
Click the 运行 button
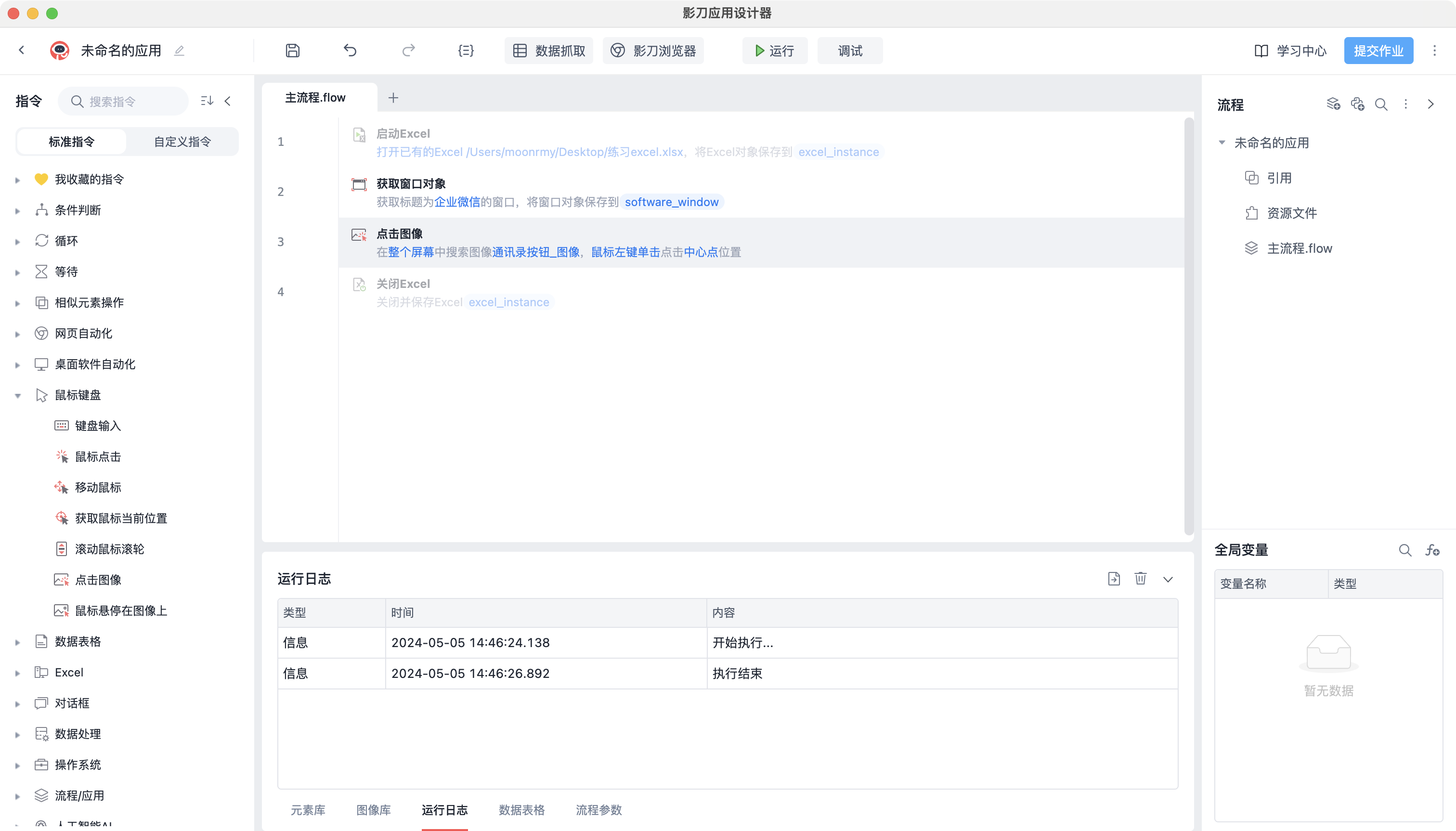point(775,51)
